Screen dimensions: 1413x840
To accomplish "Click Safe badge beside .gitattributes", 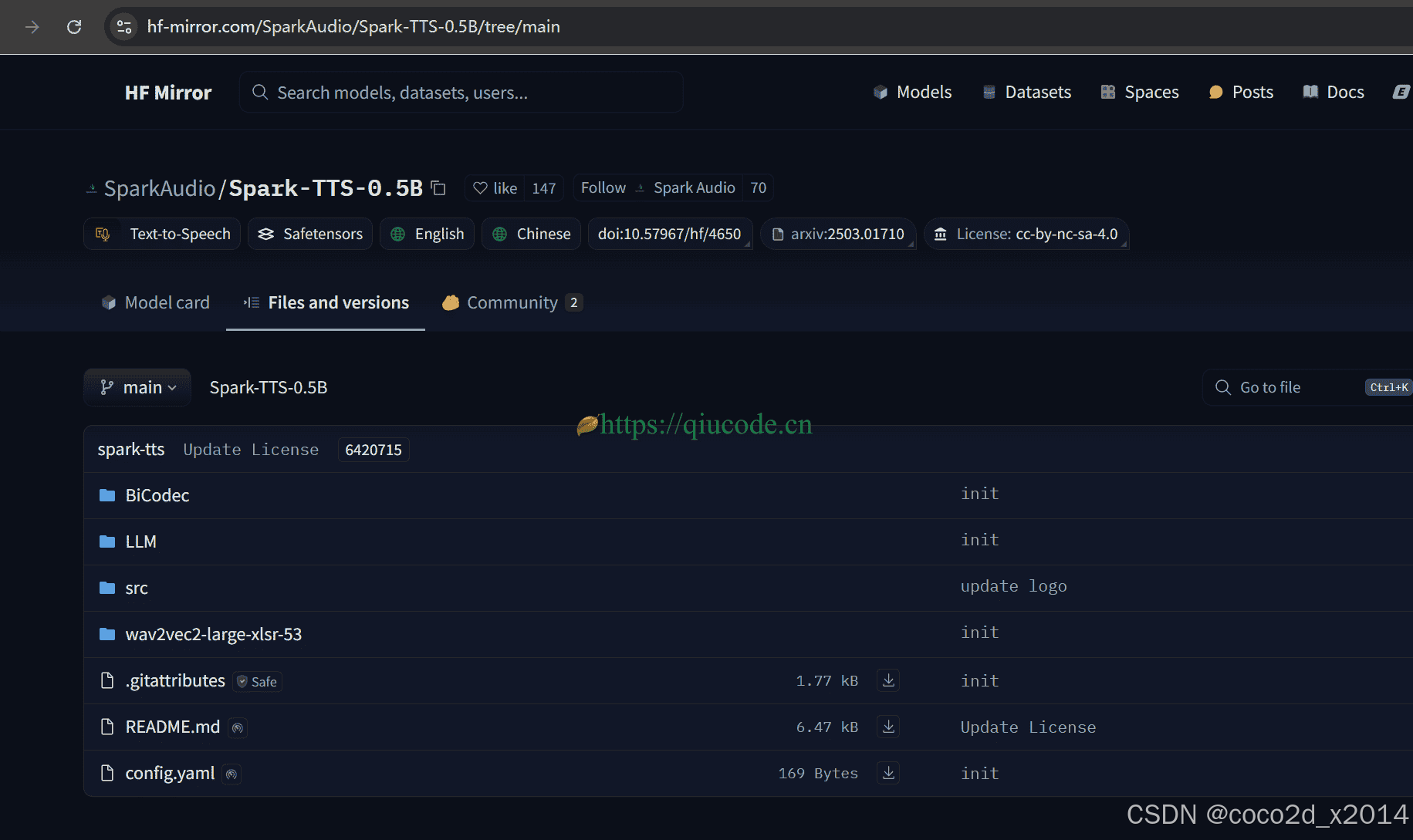I will pos(257,681).
